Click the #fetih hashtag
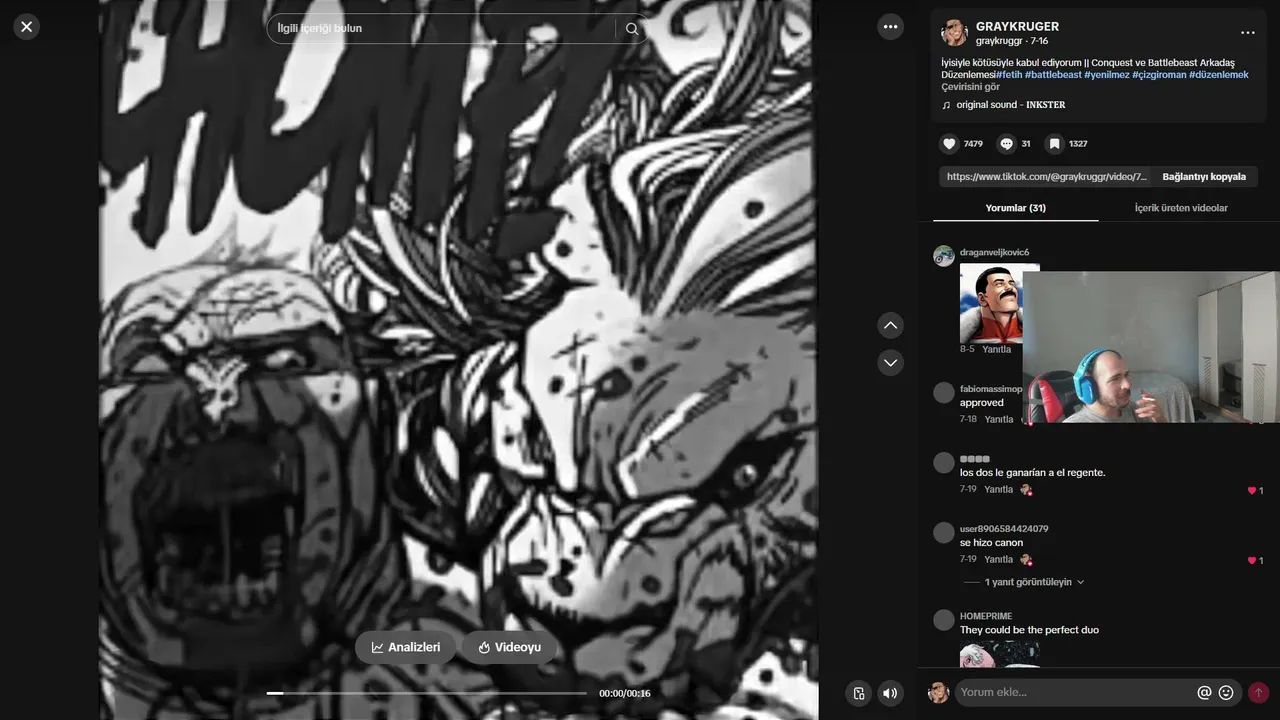 [x=1009, y=75]
